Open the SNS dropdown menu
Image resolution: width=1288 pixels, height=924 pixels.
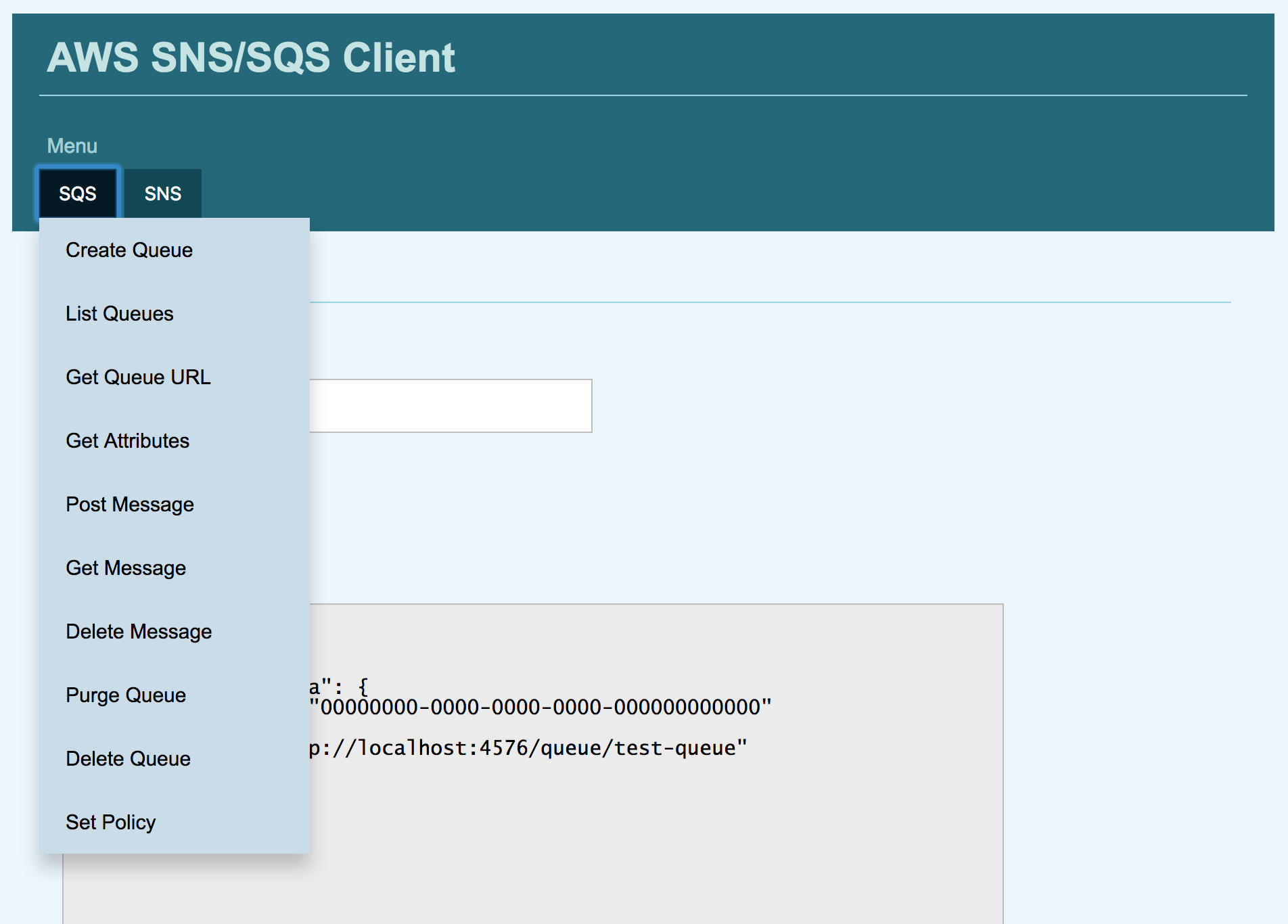(162, 193)
